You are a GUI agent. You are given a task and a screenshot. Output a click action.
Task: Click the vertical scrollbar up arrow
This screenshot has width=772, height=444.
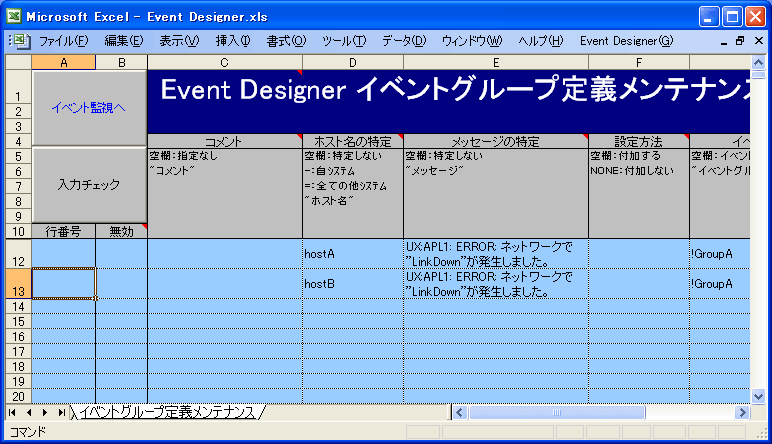click(x=758, y=63)
